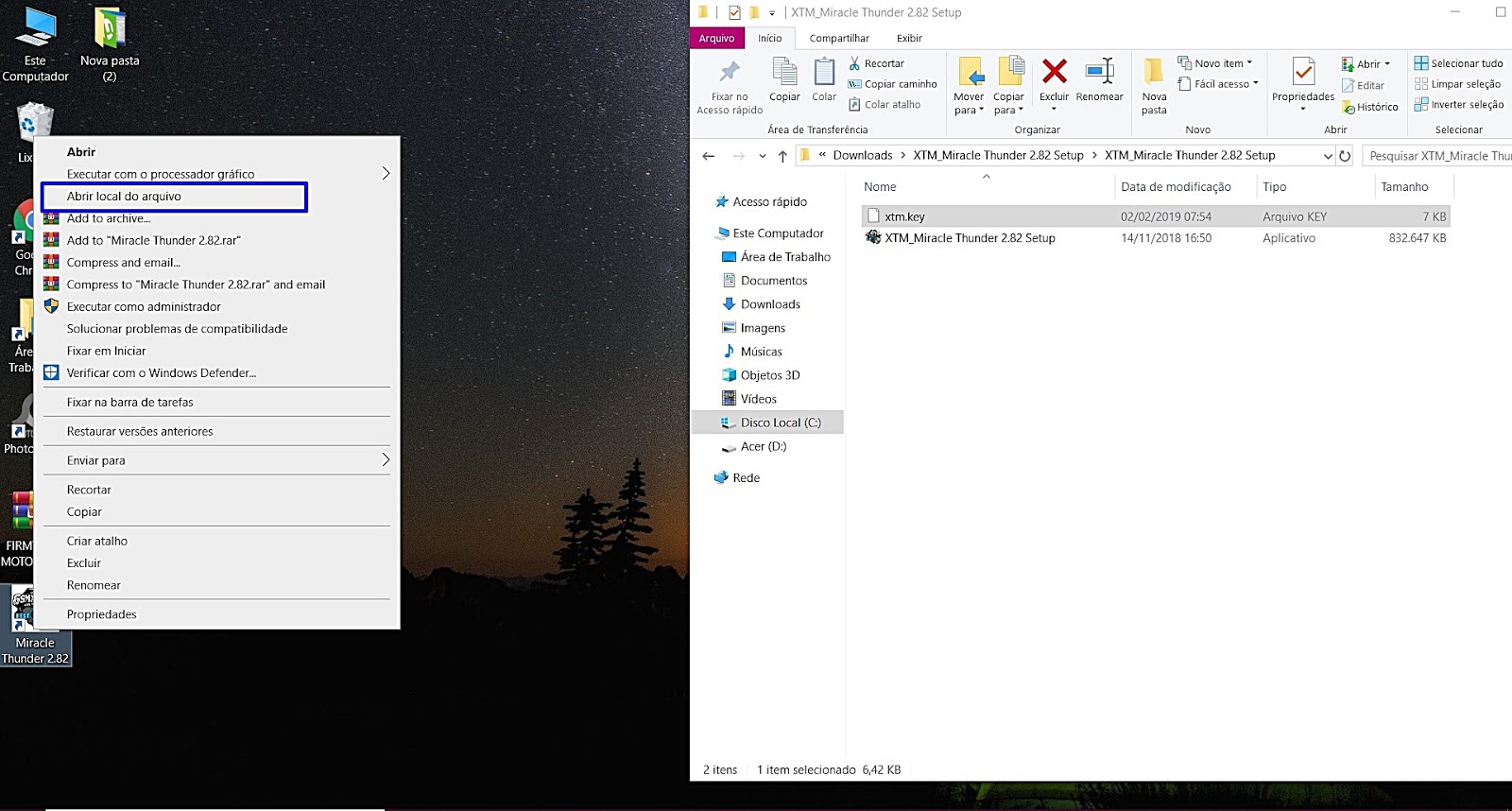Click the Excluir red X icon
Viewport: 1512px width, 811px height.
1054,73
